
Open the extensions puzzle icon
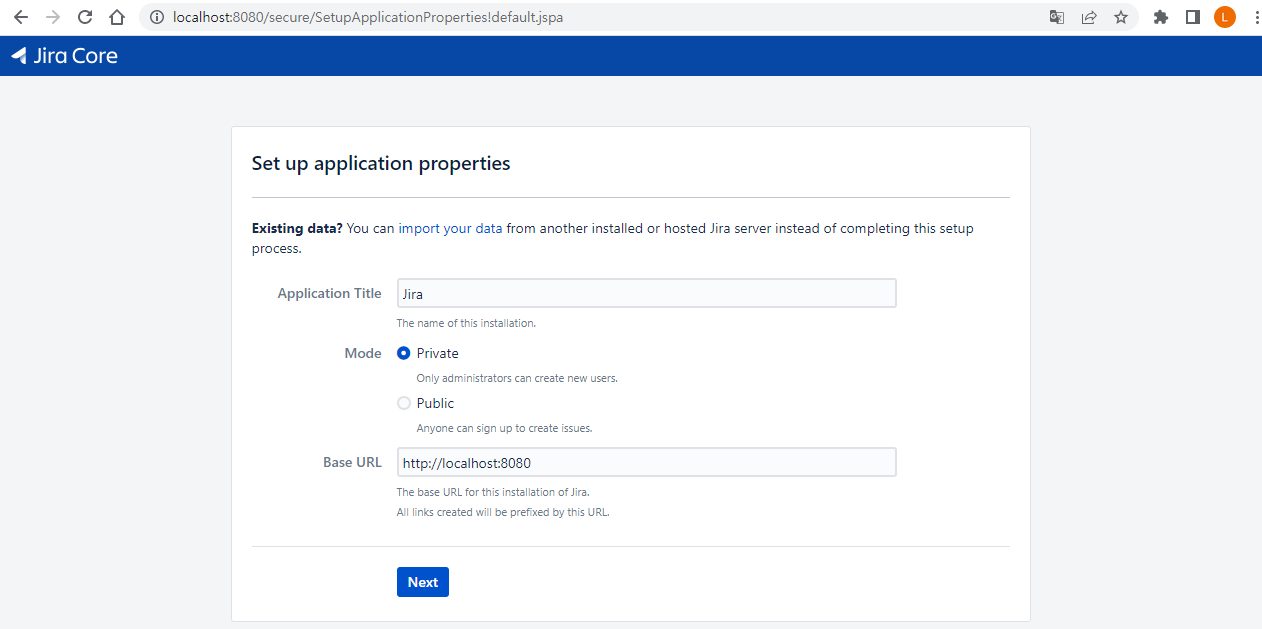point(1161,17)
